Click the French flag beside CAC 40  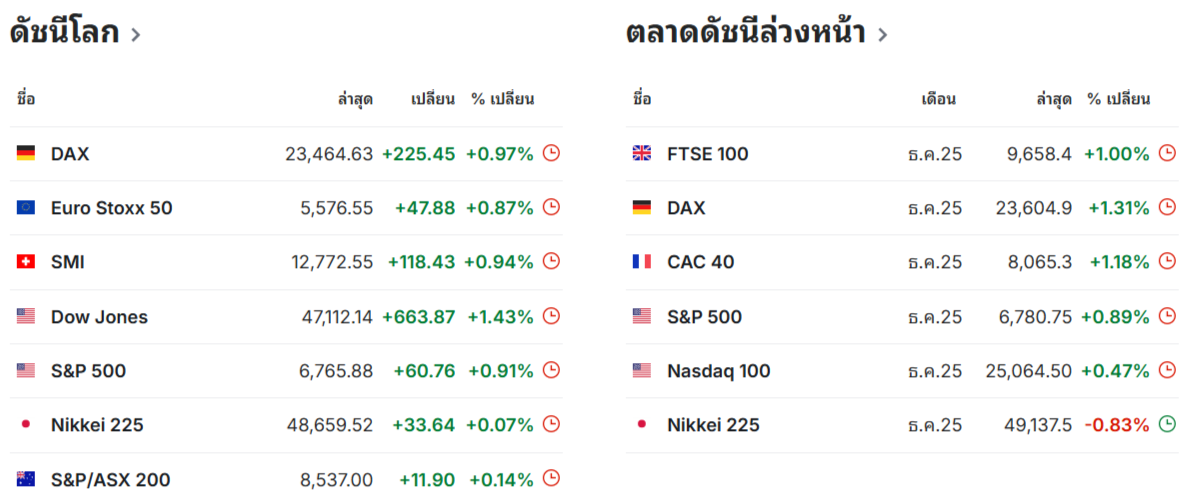(x=642, y=262)
